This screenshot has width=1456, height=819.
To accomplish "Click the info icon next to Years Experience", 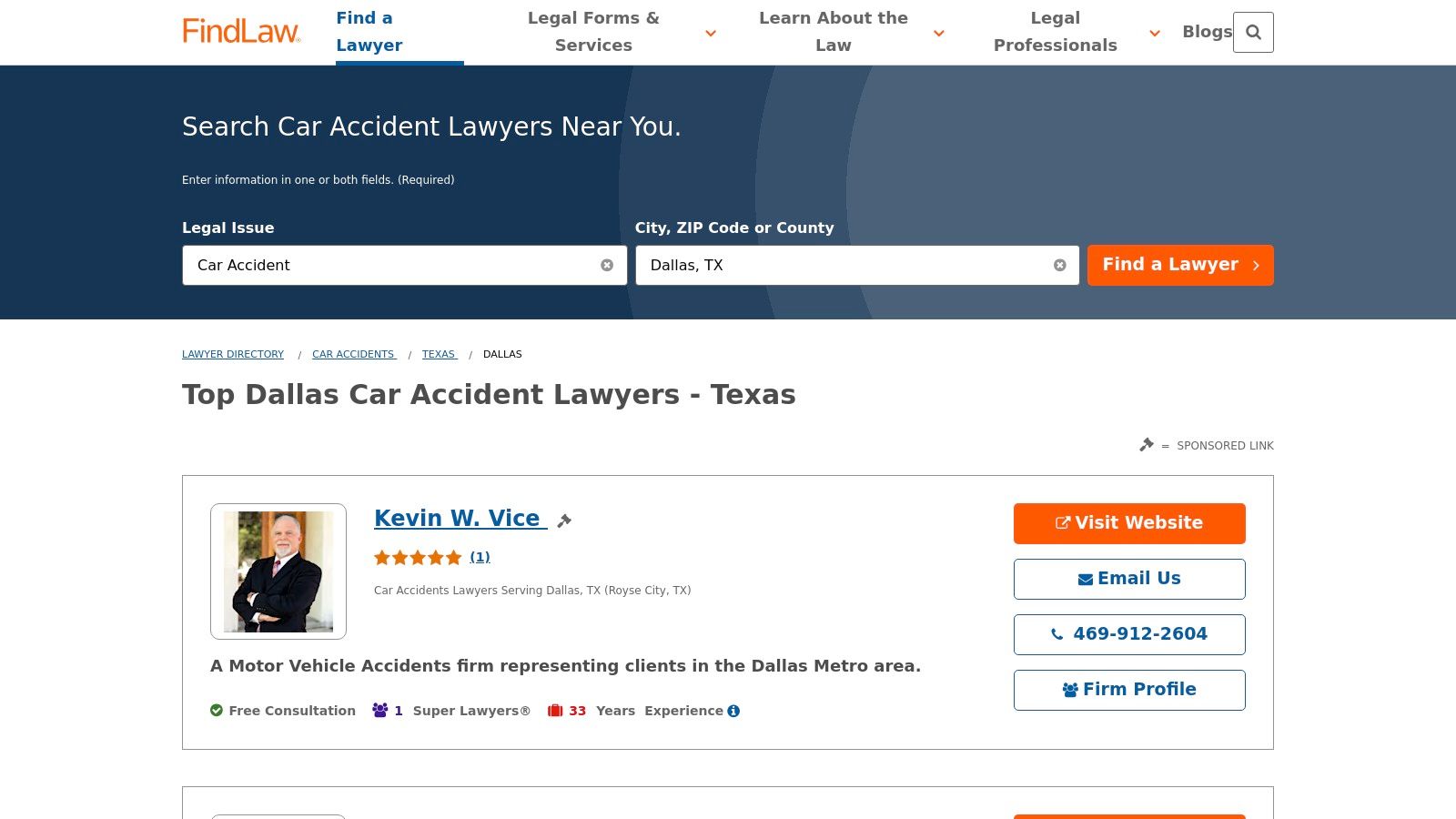I will [734, 711].
